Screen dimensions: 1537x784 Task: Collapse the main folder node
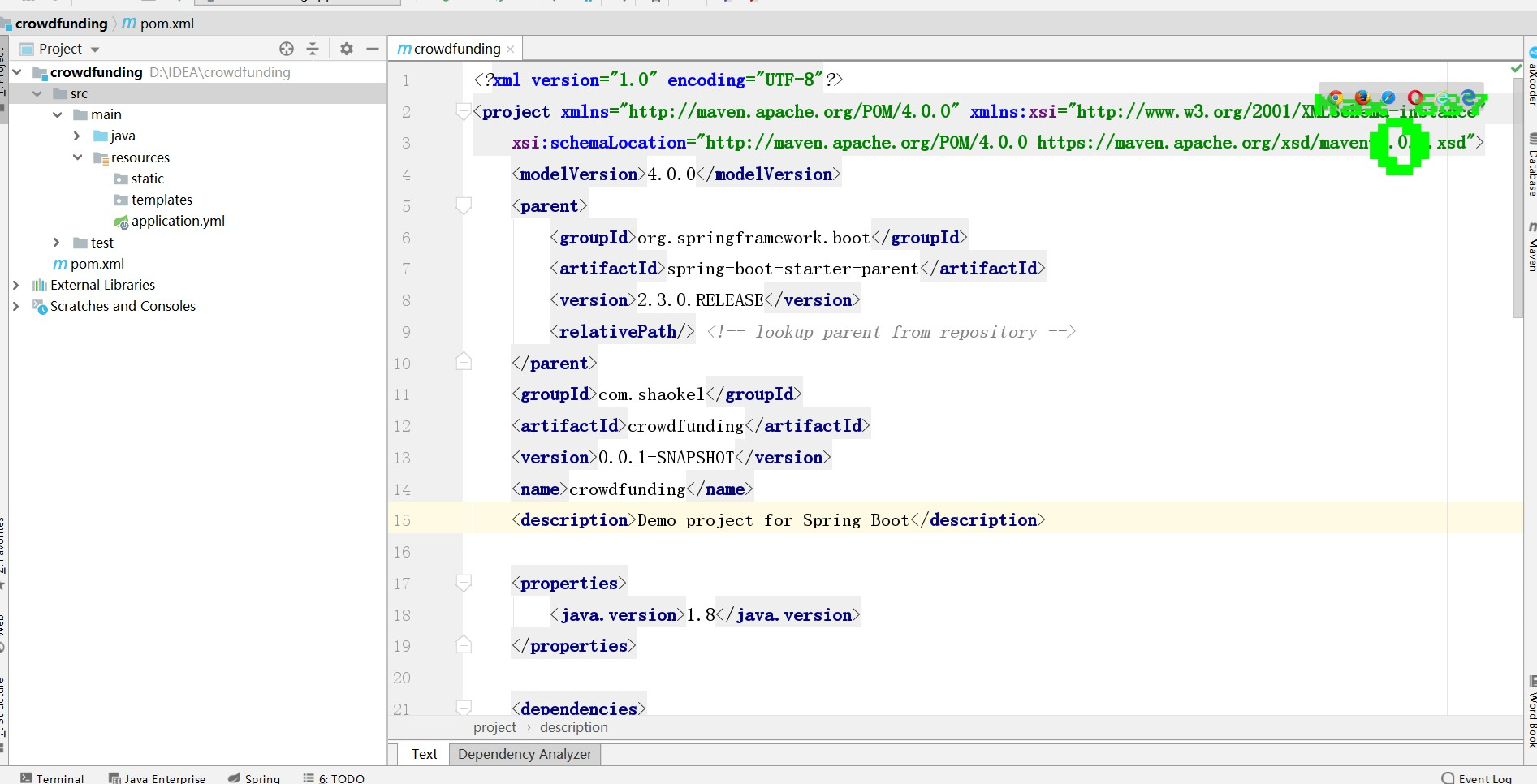58,114
